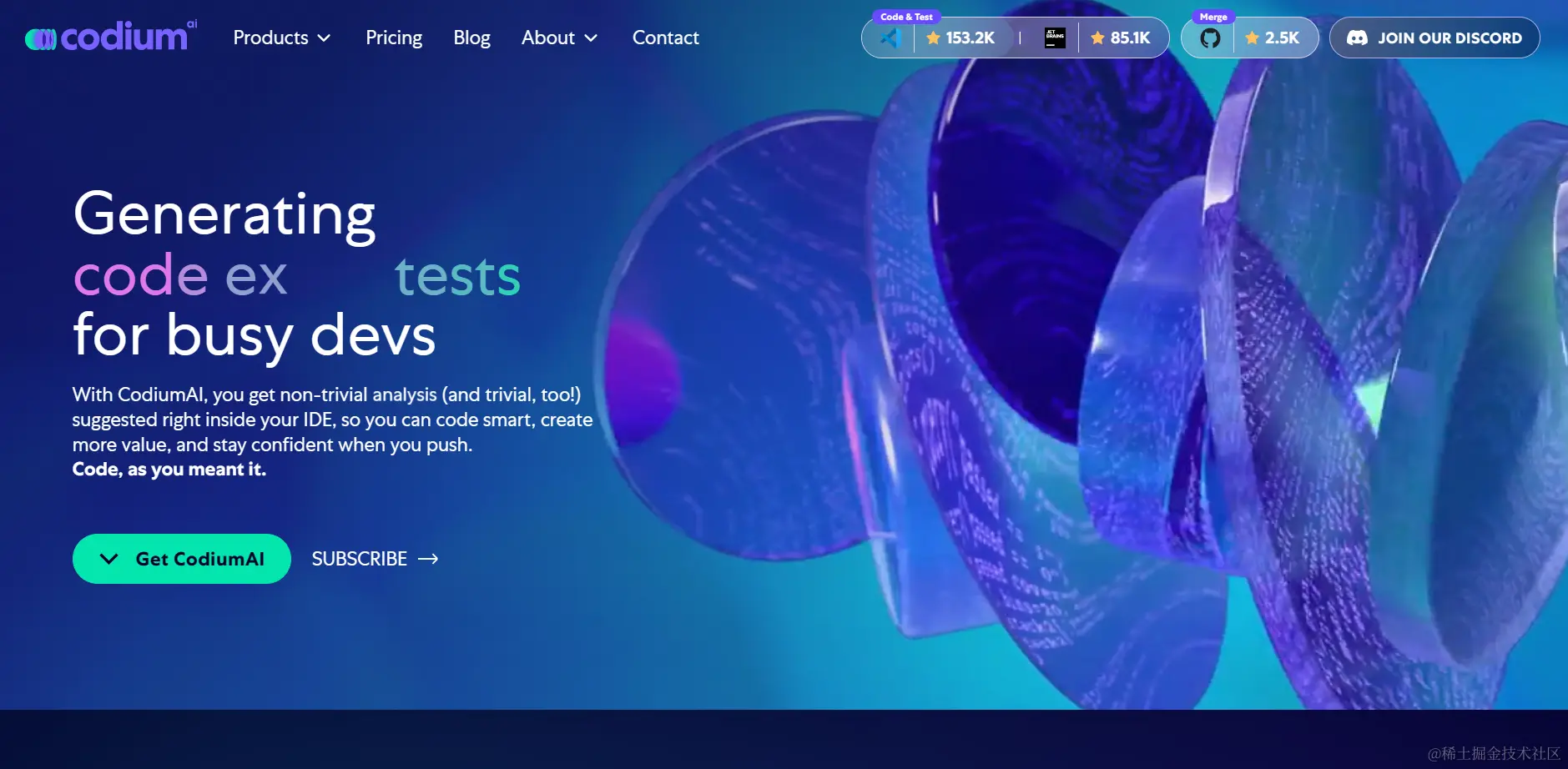Click the Discord logo icon

click(1357, 38)
